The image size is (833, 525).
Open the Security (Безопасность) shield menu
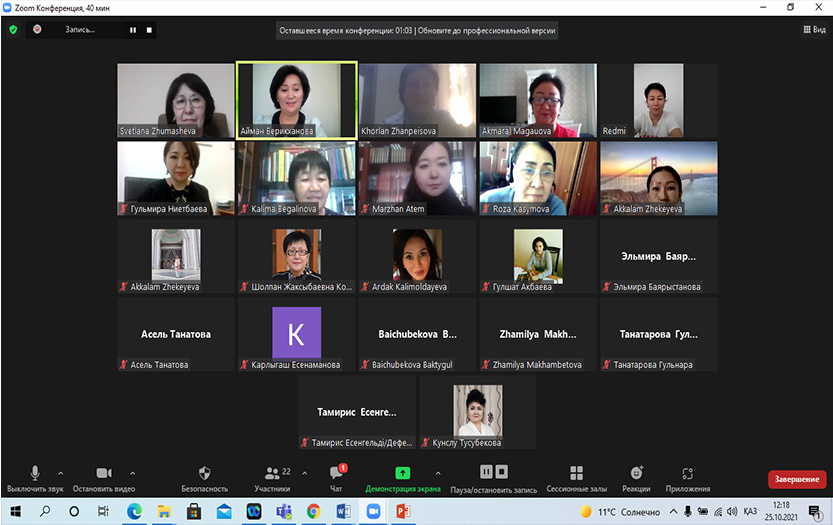click(x=204, y=477)
